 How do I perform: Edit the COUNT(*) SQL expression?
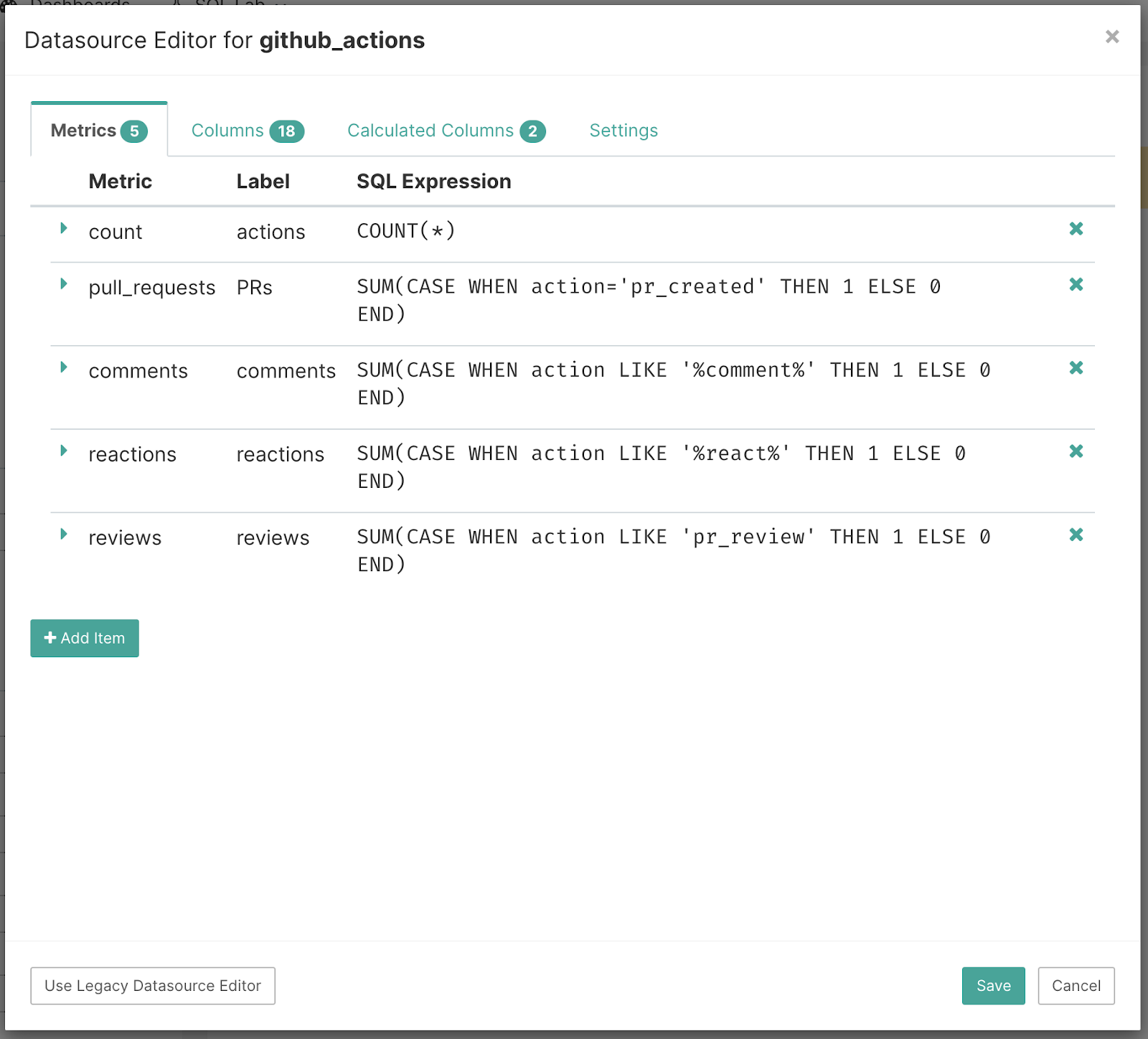406,231
